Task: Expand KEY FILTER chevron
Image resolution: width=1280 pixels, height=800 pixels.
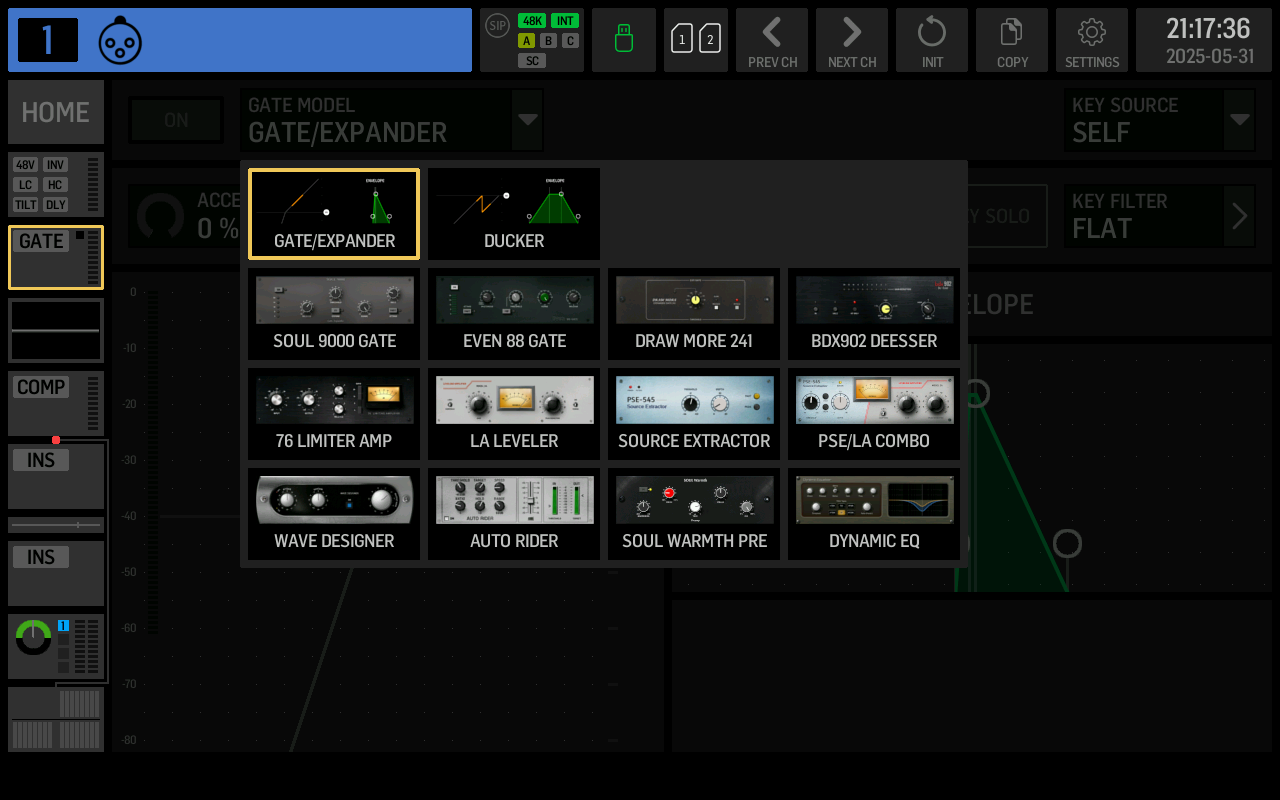Action: click(x=1239, y=216)
